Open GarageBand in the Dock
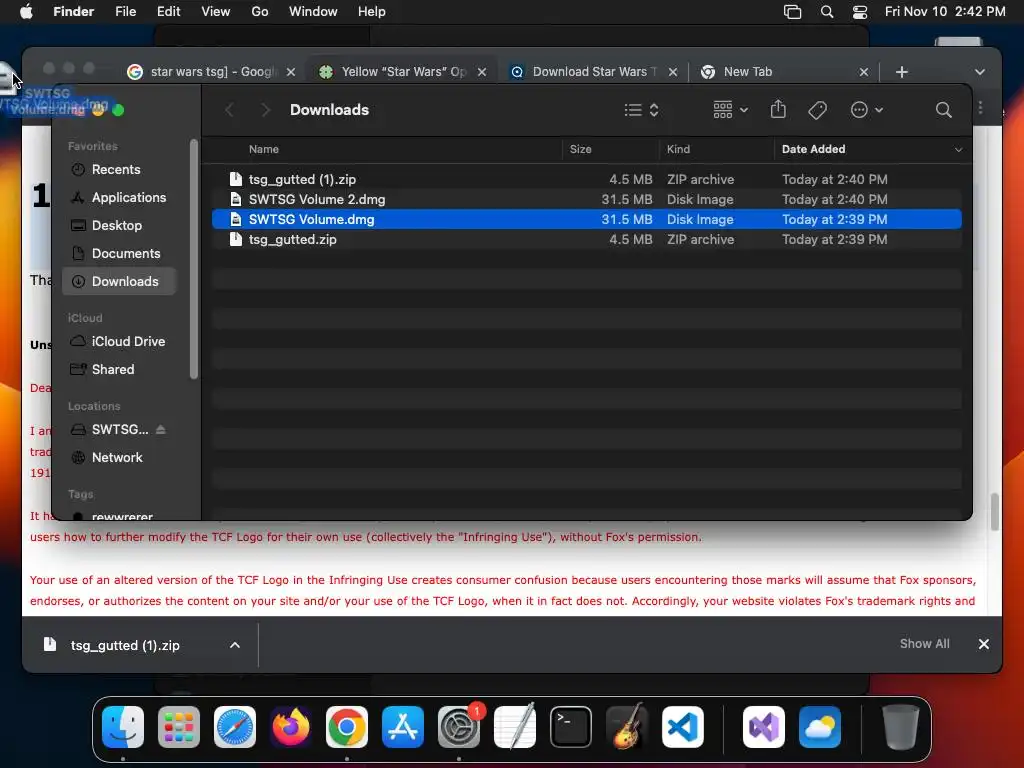The height and width of the screenshot is (768, 1024). pos(627,727)
